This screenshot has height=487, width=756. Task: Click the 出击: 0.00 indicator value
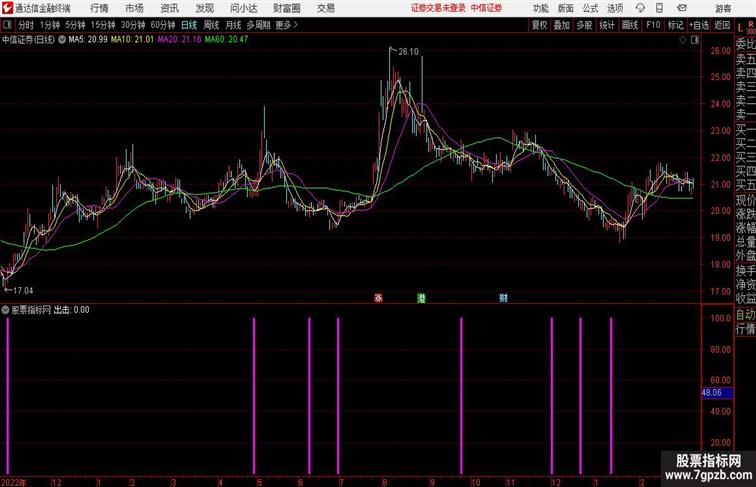pos(71,310)
